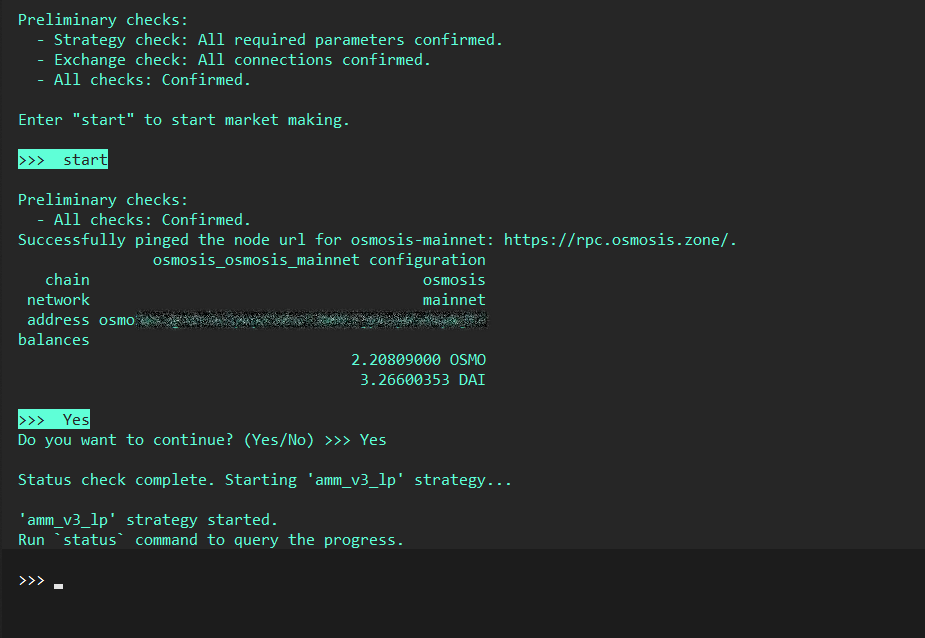The height and width of the screenshot is (638, 925).
Task: Click the 'Run `status` command' hint line
Action: pos(211,540)
